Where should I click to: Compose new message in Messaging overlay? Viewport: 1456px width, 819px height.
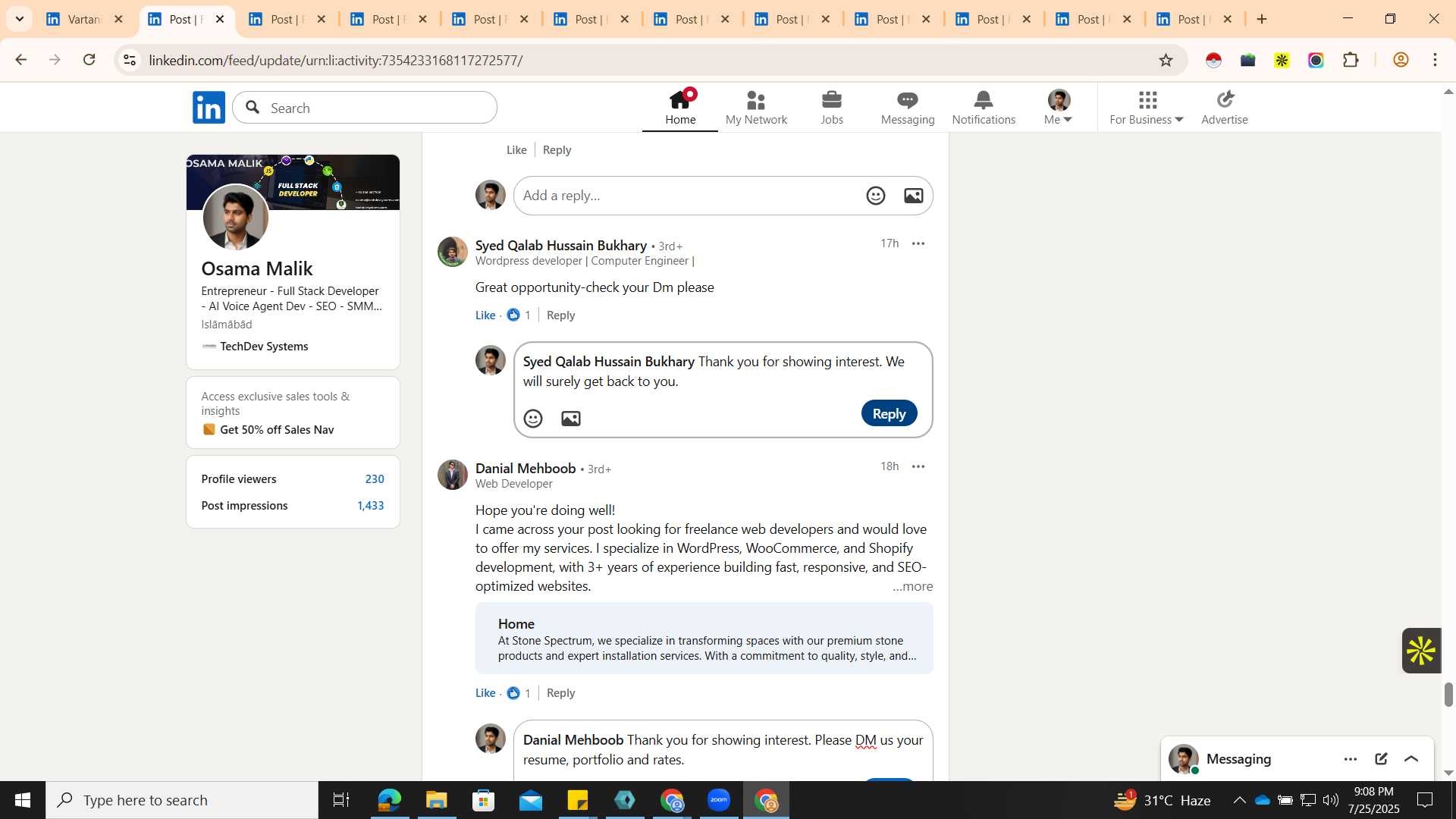tap(1381, 759)
